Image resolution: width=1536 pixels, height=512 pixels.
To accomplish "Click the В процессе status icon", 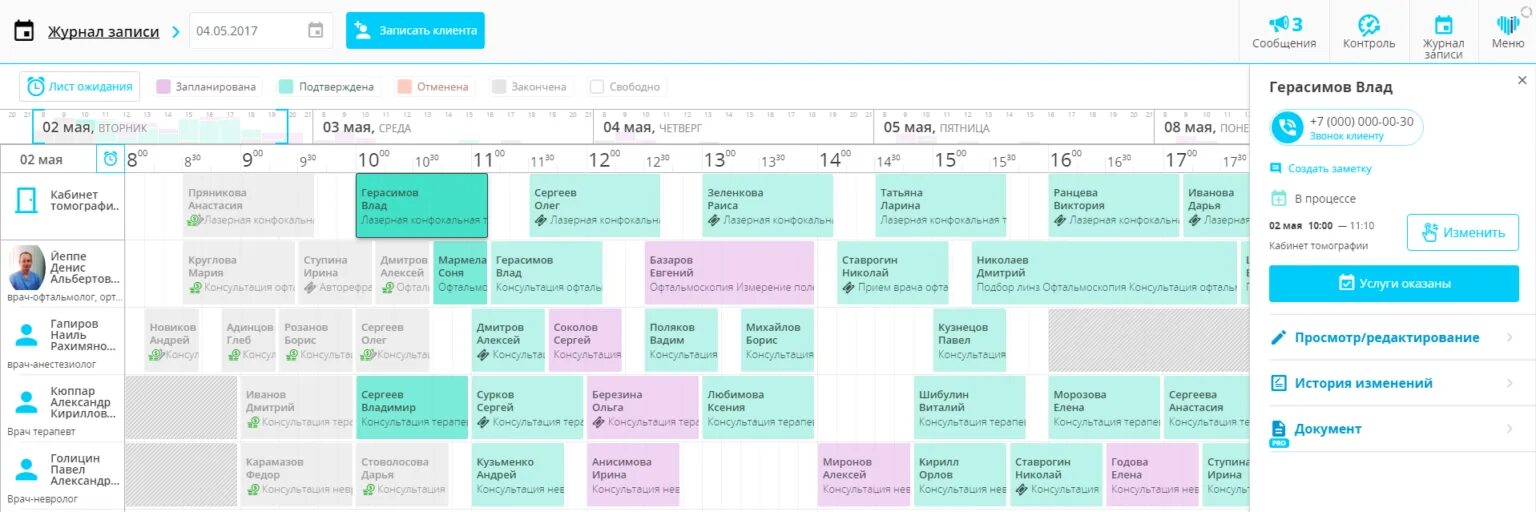I will (x=1278, y=199).
